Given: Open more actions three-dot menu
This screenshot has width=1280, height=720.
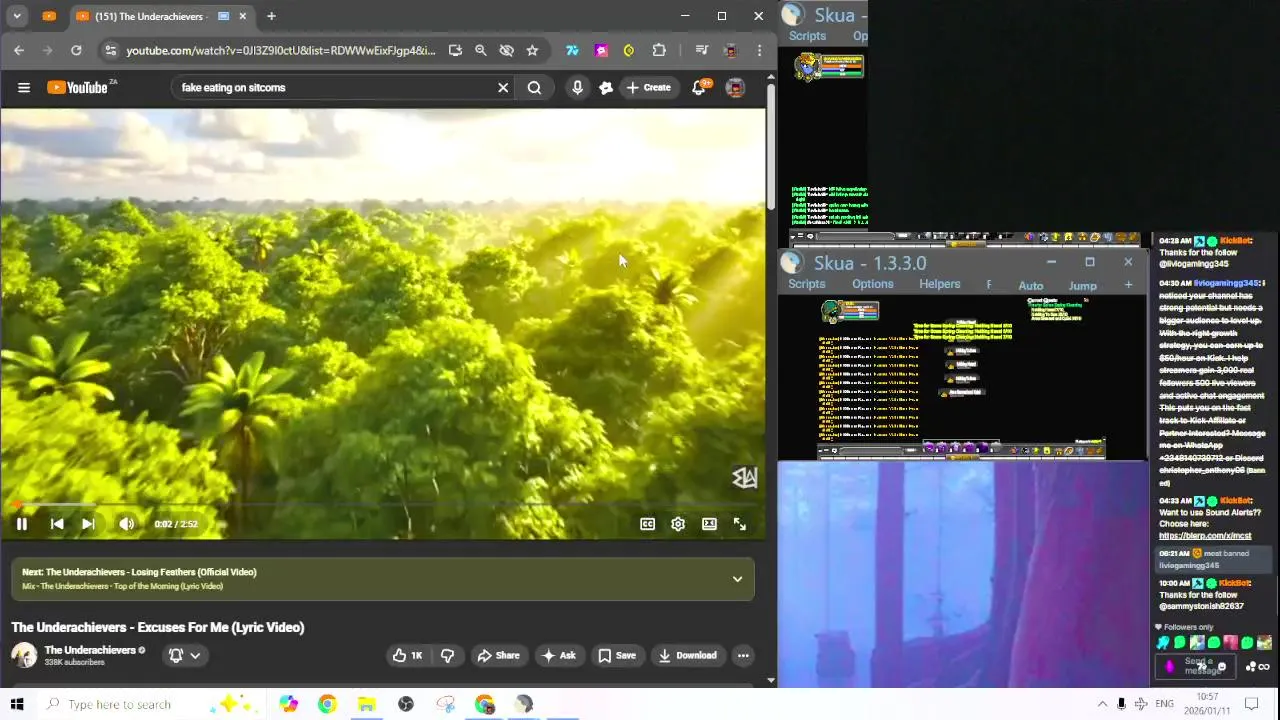Looking at the screenshot, I should click(x=743, y=656).
